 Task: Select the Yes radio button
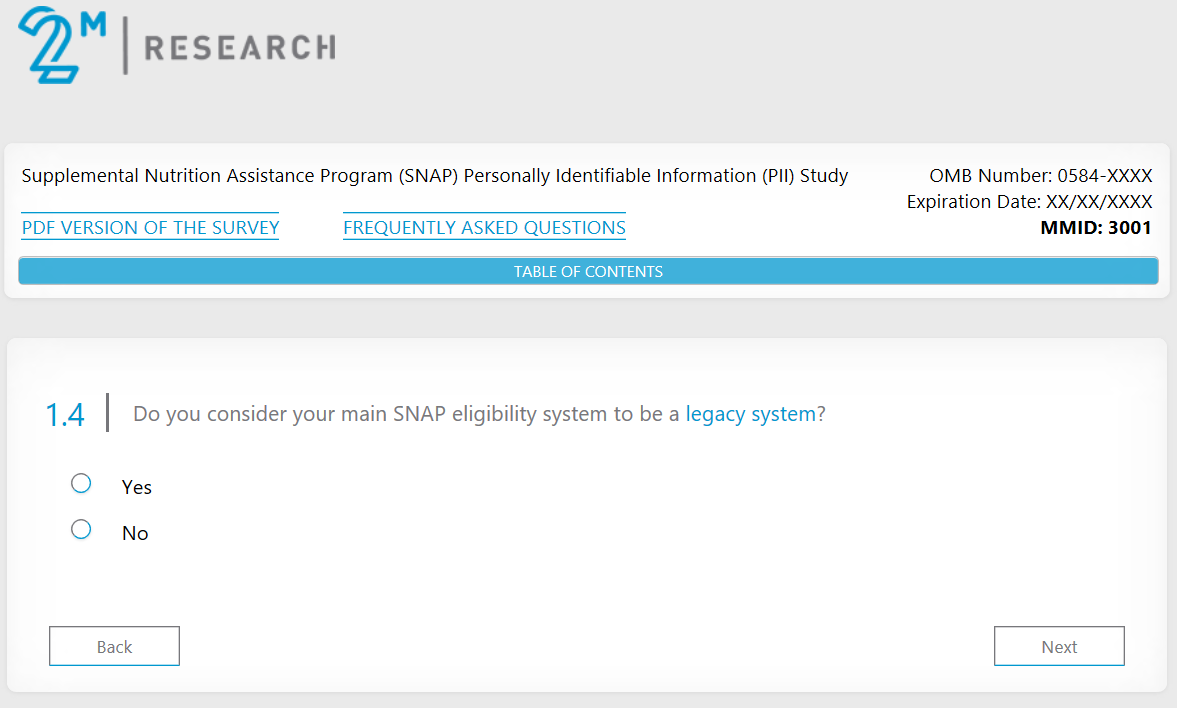click(x=82, y=484)
